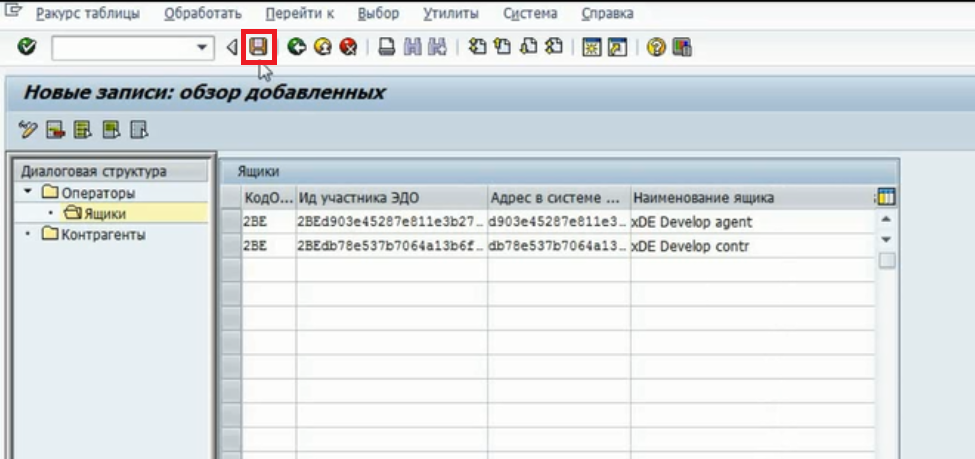
Task: Click the table scrollbar down arrow
Action: [885, 240]
